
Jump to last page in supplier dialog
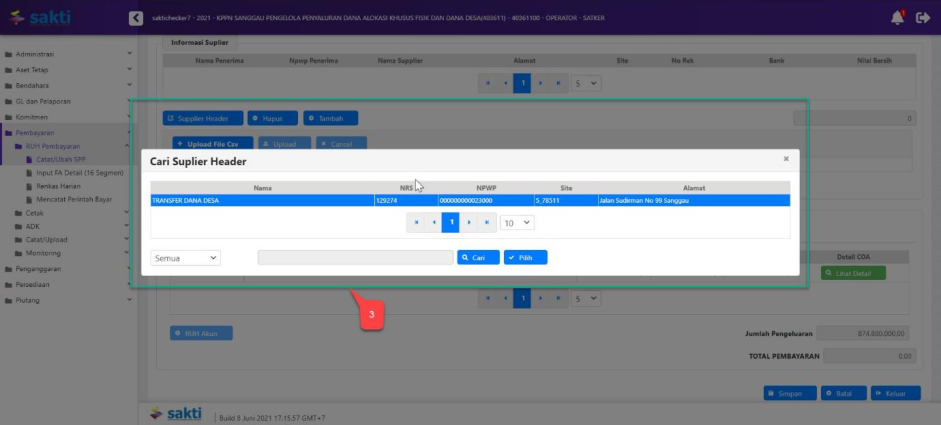coord(486,223)
